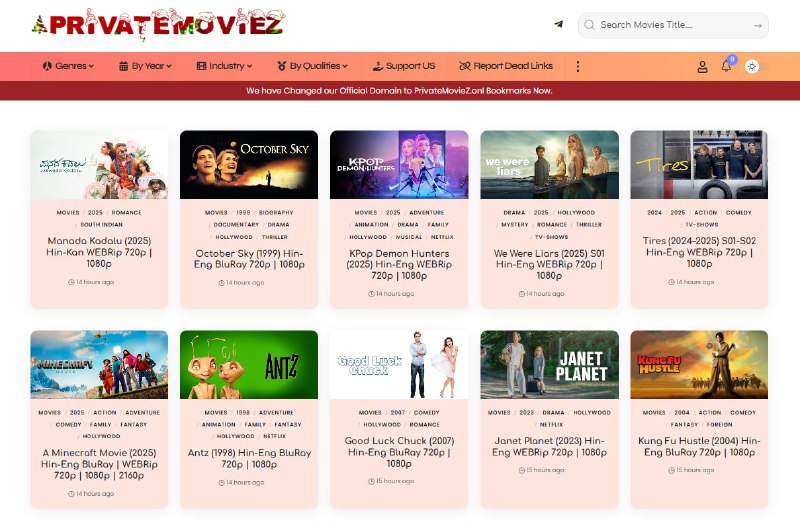Screen dimensions: 800x521
Task: Click ROMANCE tag on Good Luck Chuck
Action: [424, 425]
